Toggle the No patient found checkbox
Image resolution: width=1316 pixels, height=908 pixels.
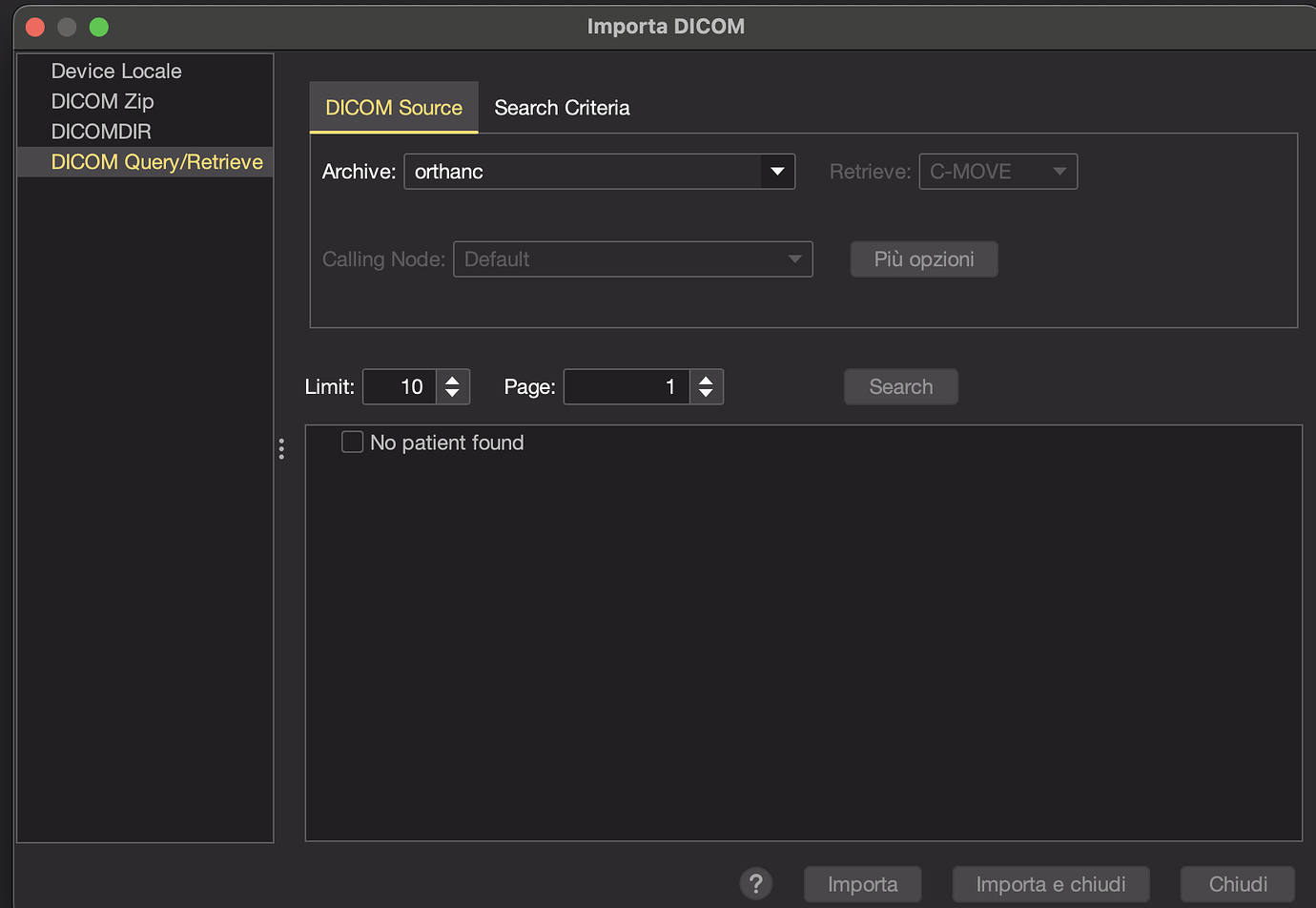[x=352, y=442]
